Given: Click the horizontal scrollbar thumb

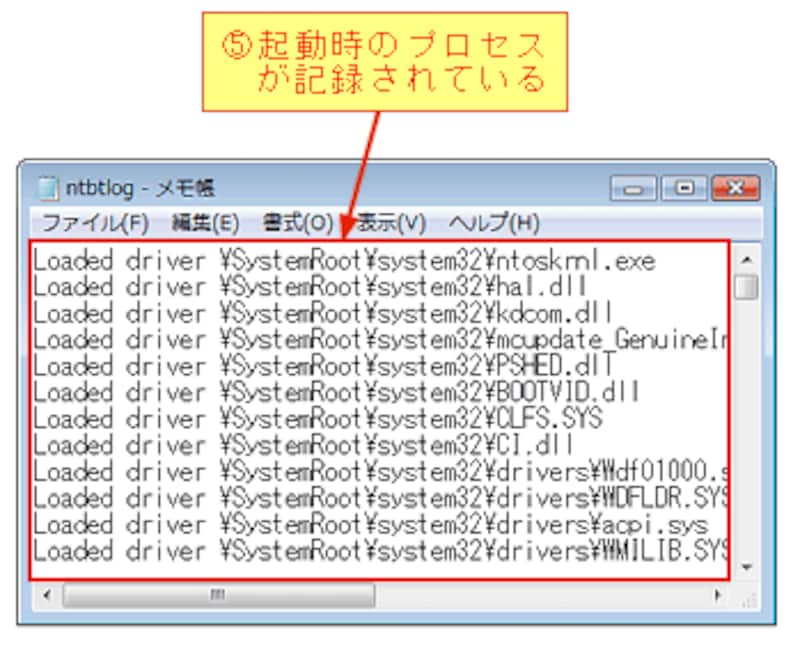Looking at the screenshot, I should click(x=219, y=595).
